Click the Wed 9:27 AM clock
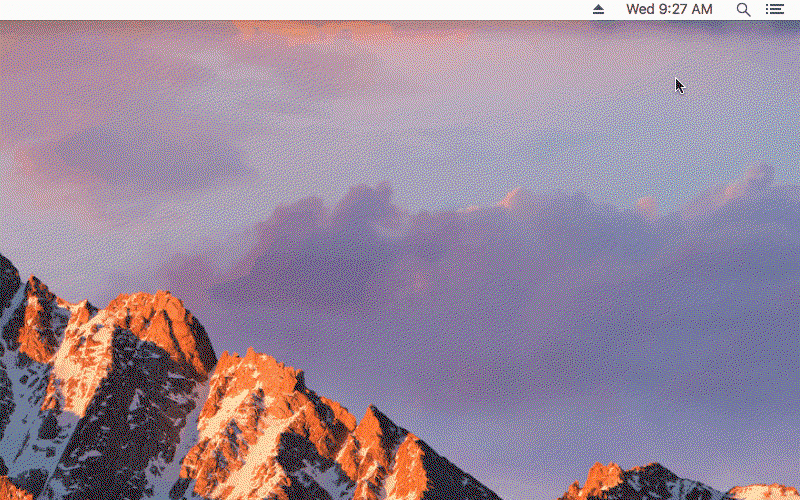The height and width of the screenshot is (500, 800). pos(669,9)
